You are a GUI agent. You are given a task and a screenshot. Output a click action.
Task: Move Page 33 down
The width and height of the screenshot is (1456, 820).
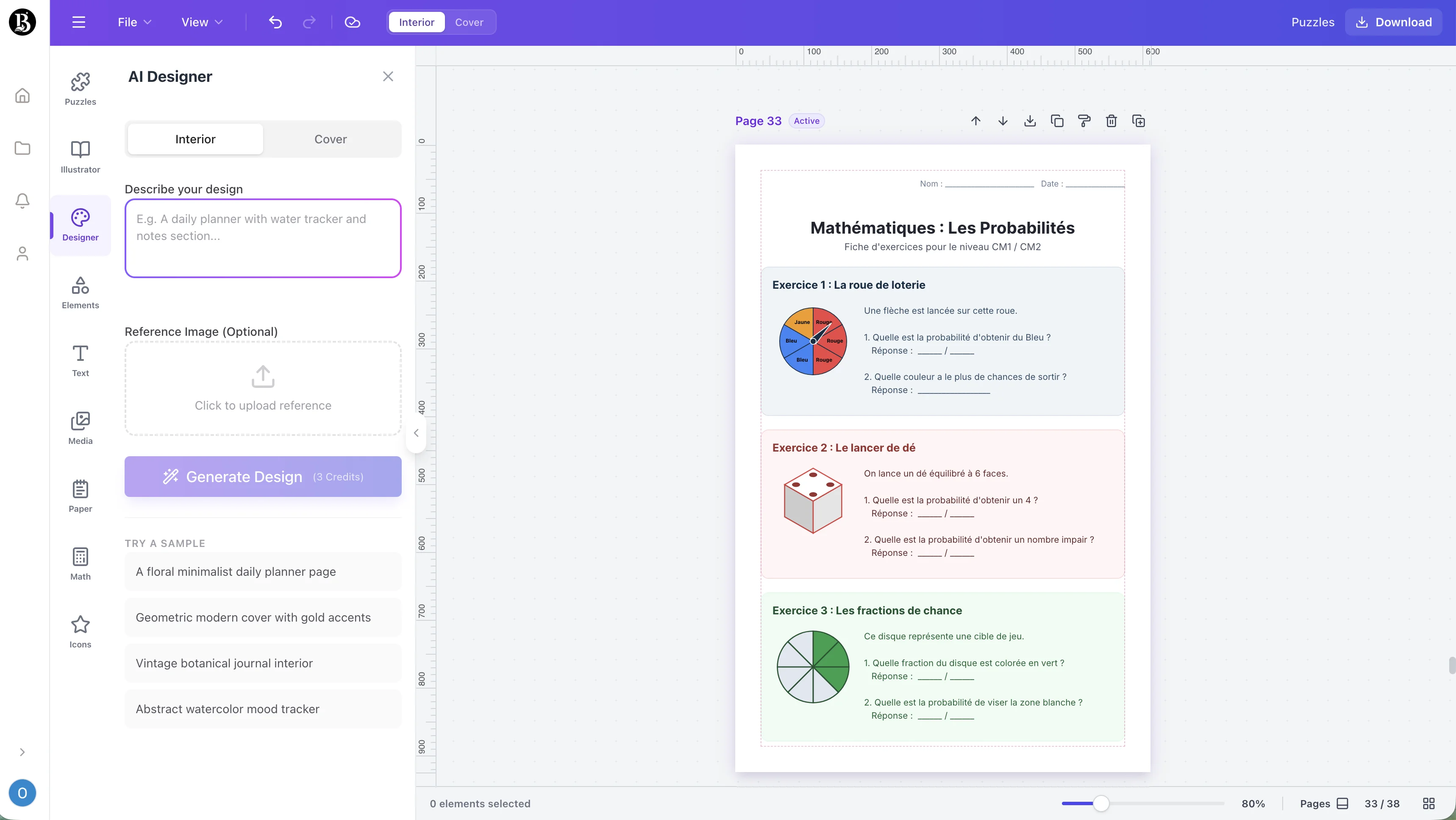[1003, 121]
